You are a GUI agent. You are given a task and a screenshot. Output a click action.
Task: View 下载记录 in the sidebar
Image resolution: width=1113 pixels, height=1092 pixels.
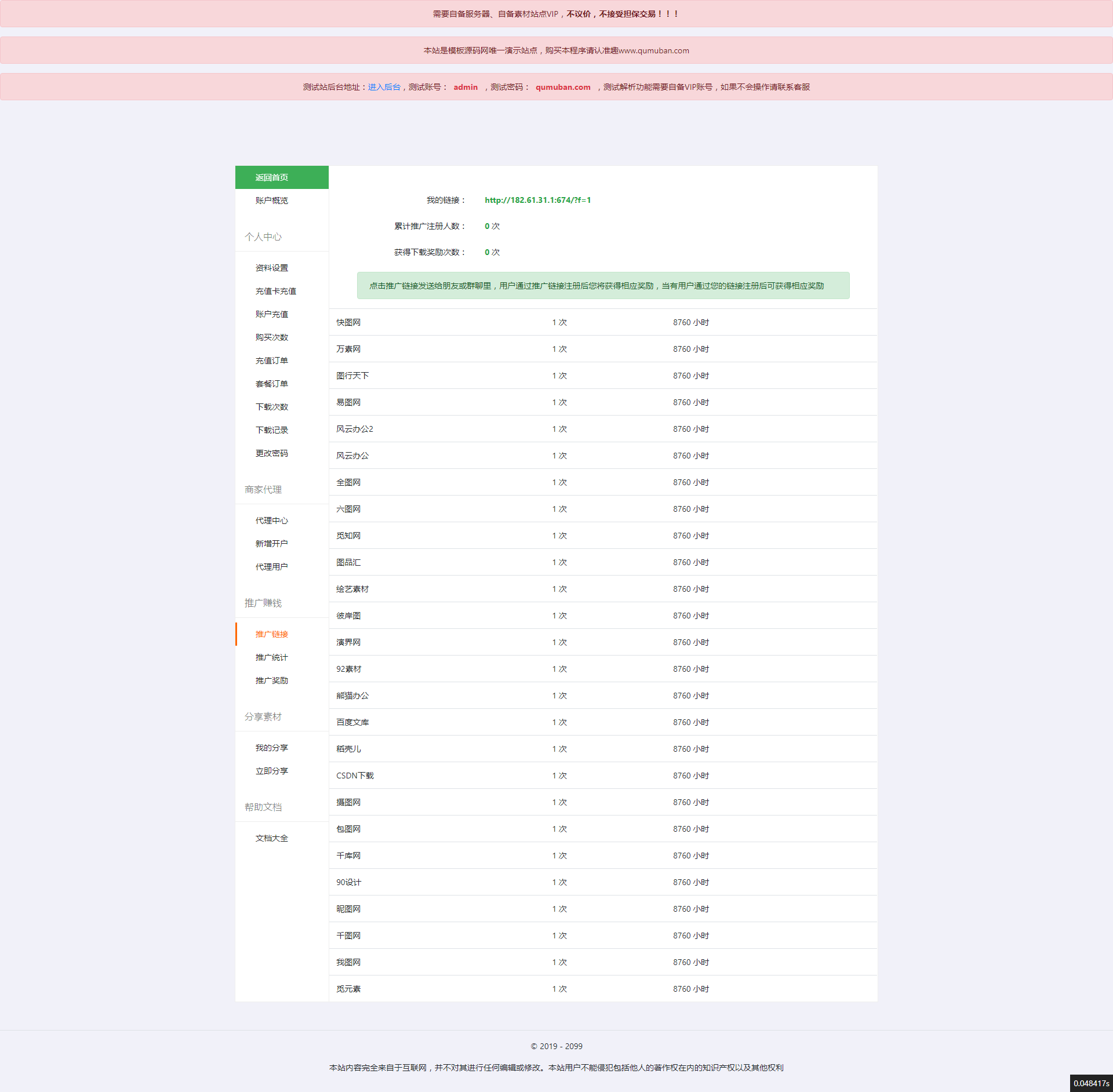point(271,430)
